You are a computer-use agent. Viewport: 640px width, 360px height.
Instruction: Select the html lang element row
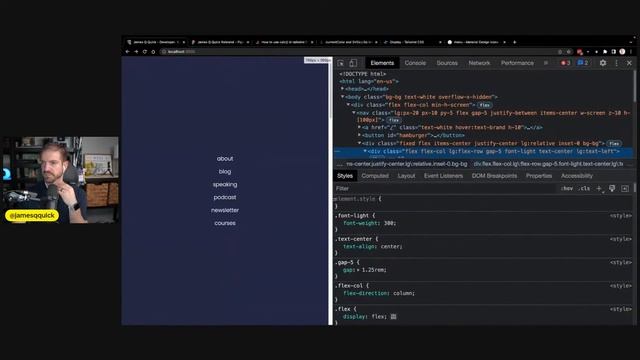(369, 81)
